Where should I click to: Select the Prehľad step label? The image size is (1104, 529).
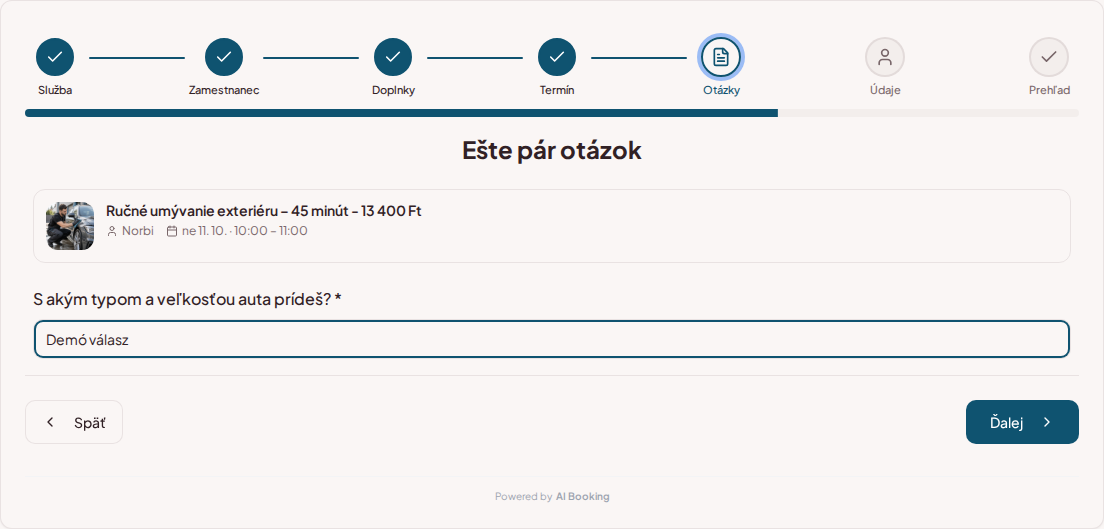coord(1049,90)
